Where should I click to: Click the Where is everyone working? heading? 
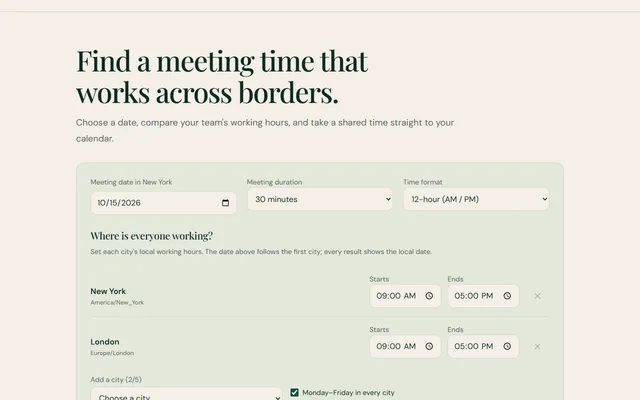(x=151, y=236)
